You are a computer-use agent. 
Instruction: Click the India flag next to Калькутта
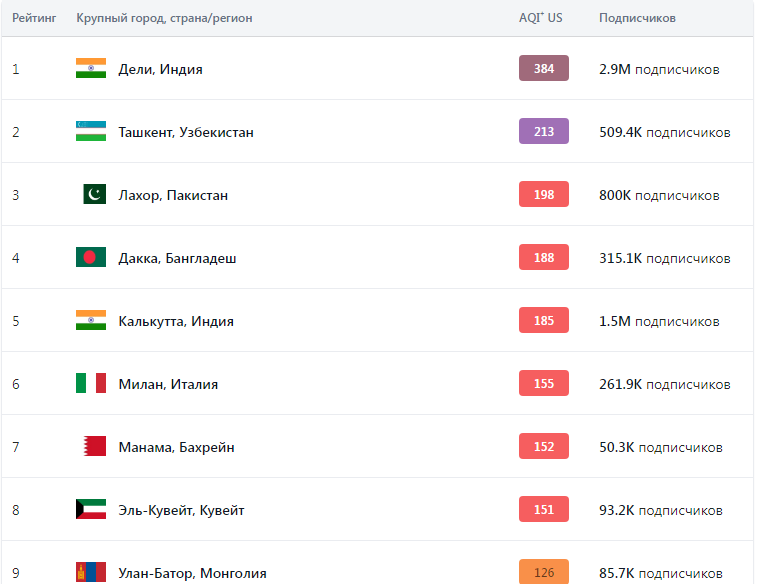(x=91, y=321)
